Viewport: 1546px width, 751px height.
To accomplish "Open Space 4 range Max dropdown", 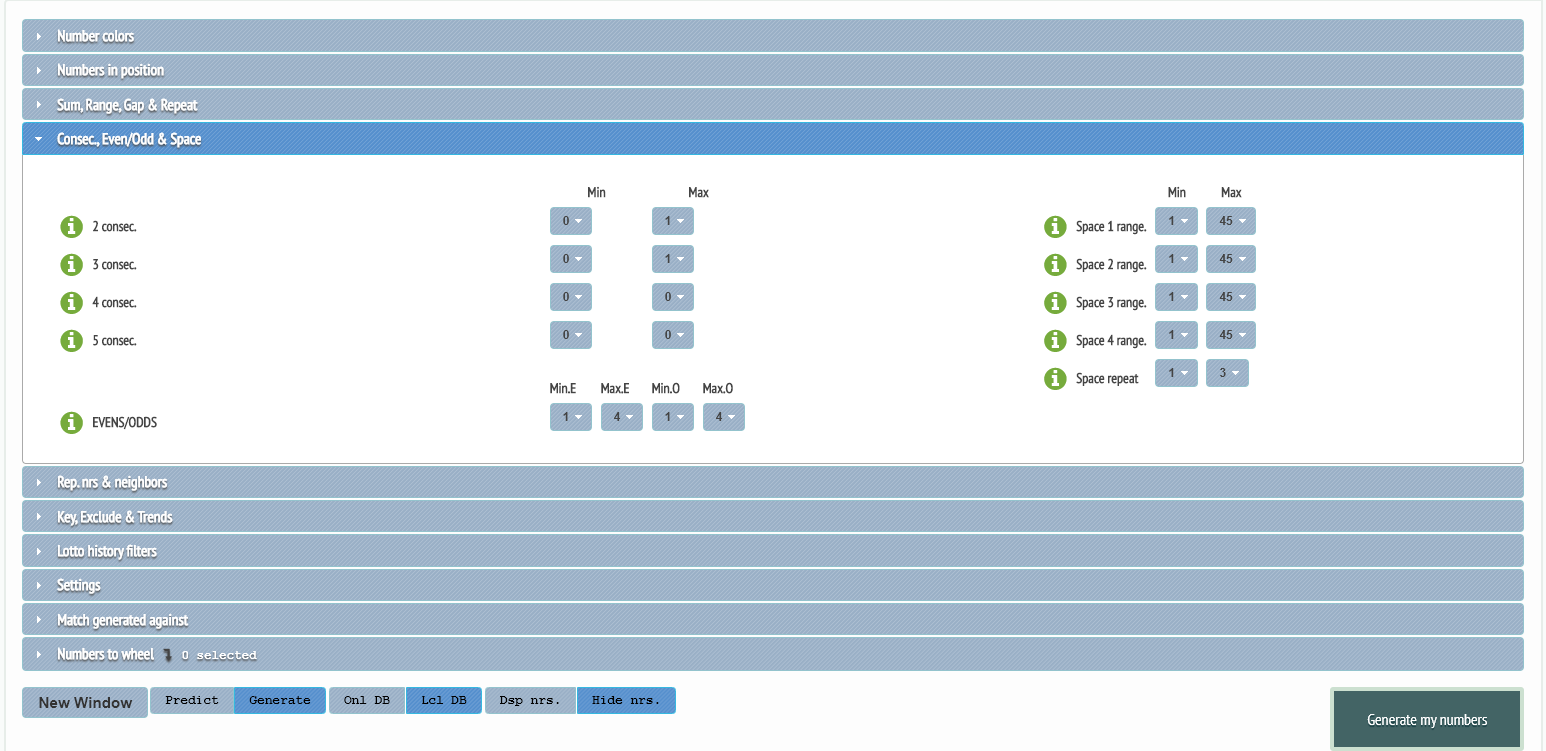I will [x=1231, y=335].
